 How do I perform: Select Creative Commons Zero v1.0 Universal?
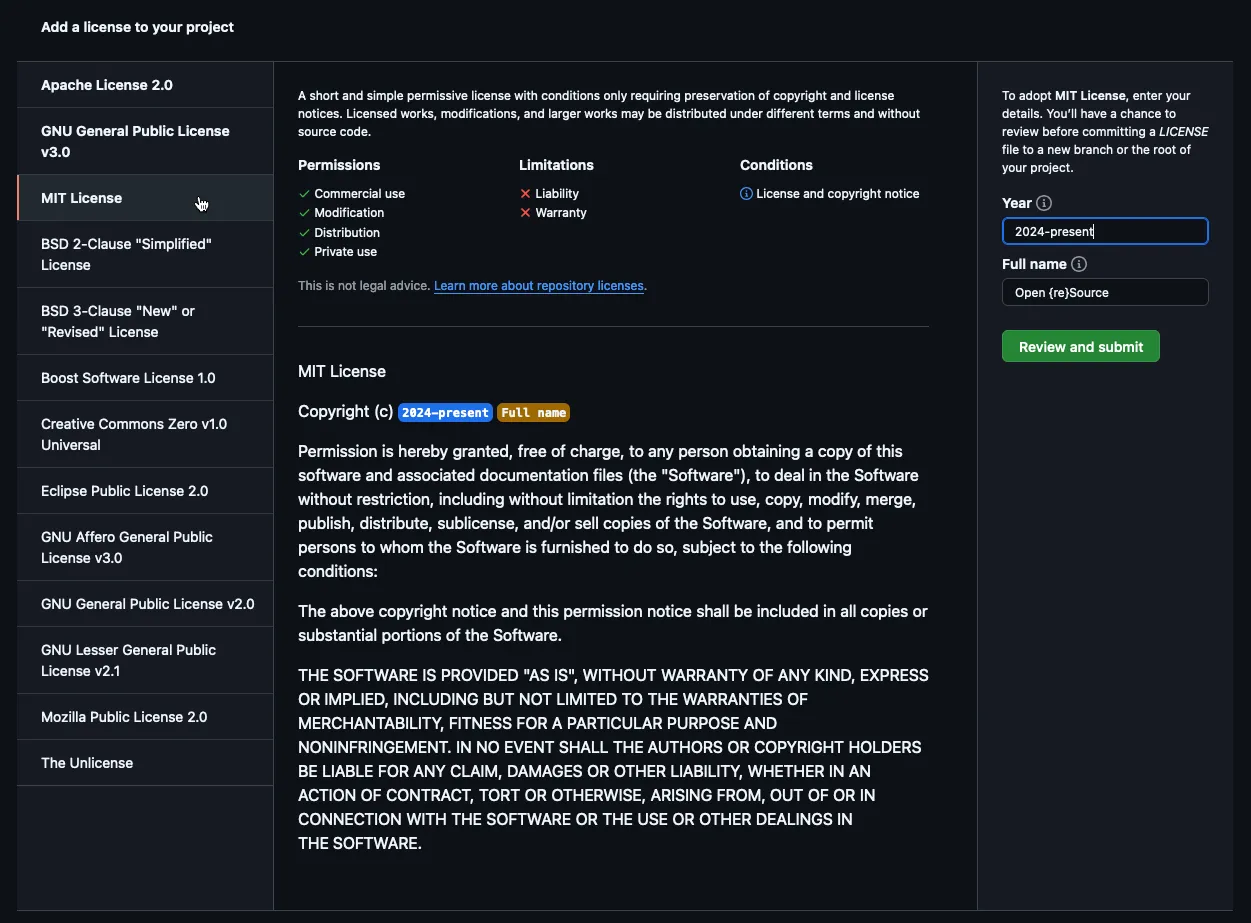coord(134,434)
